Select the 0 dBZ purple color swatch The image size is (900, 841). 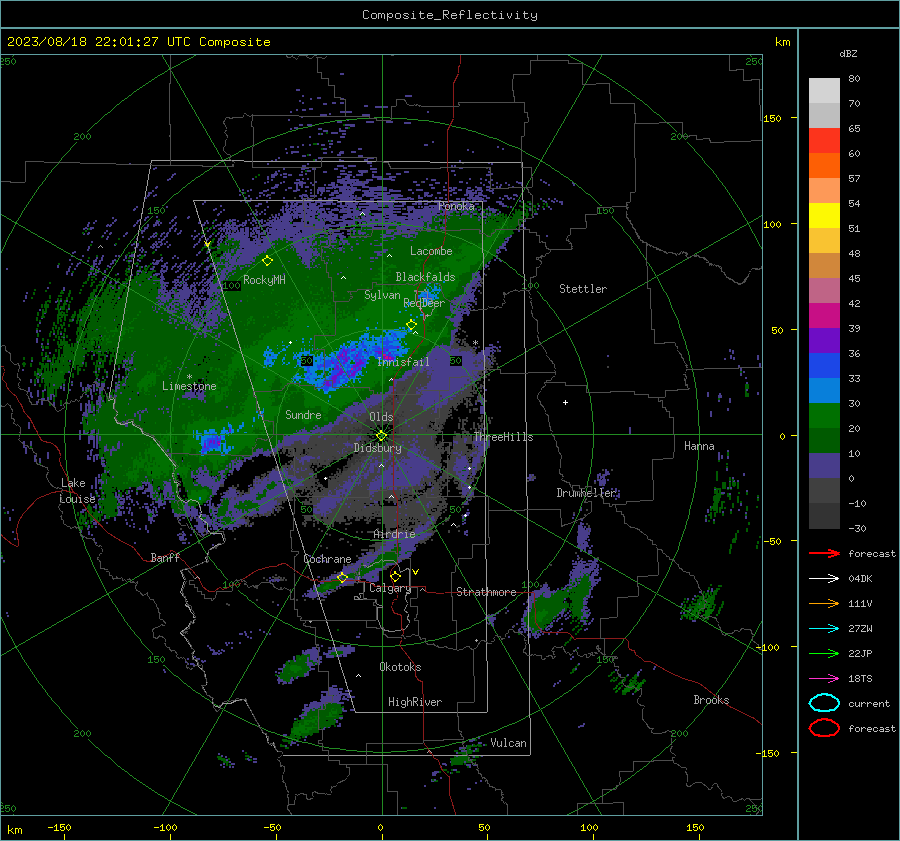pos(824,466)
